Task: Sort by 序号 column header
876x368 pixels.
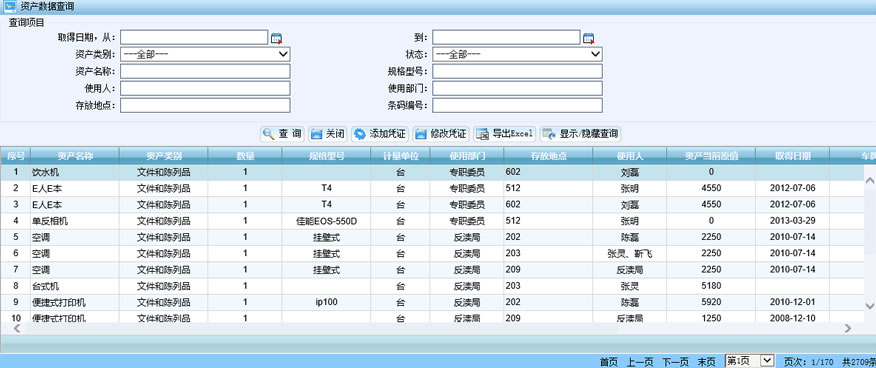Action: [16, 156]
